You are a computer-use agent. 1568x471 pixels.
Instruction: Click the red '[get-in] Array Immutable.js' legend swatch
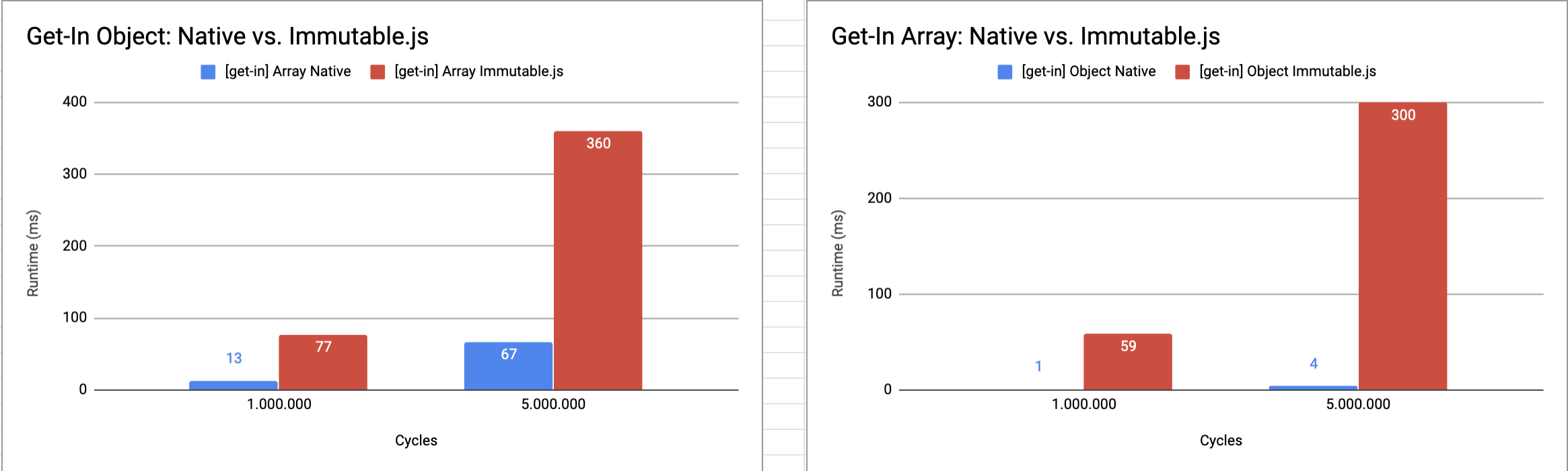click(378, 72)
